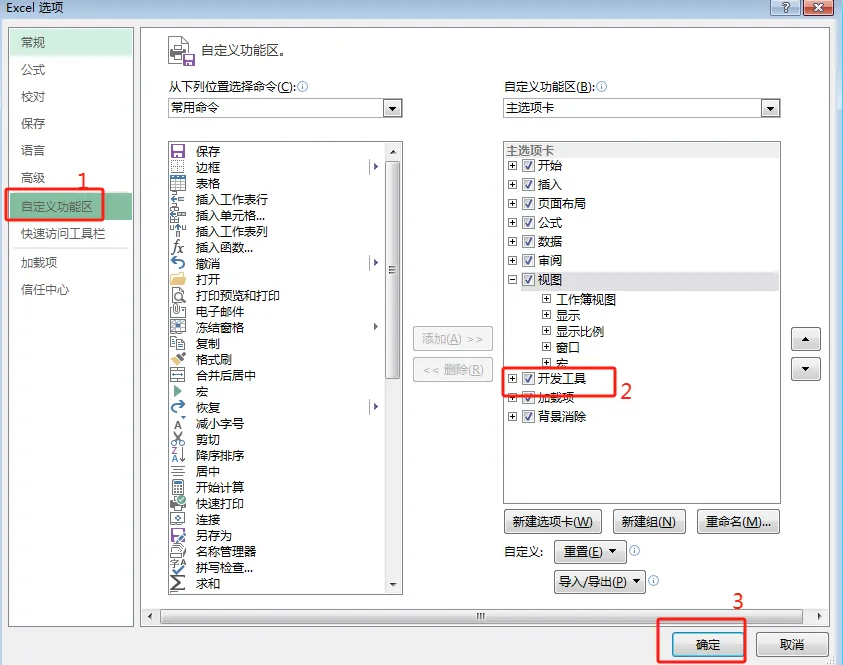Screen dimensions: 843x665
Task: Click the command list scroll down arrow
Action: tap(393, 584)
